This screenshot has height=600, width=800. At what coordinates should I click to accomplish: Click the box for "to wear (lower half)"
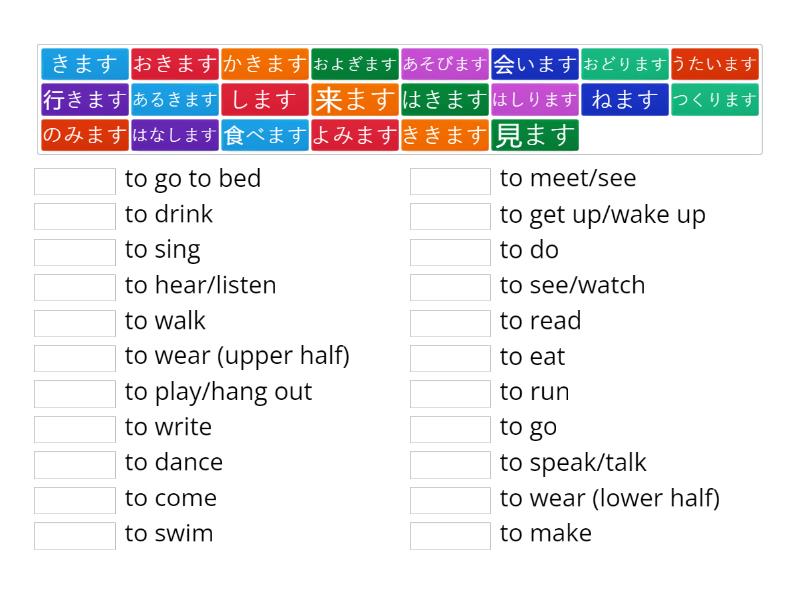point(450,500)
